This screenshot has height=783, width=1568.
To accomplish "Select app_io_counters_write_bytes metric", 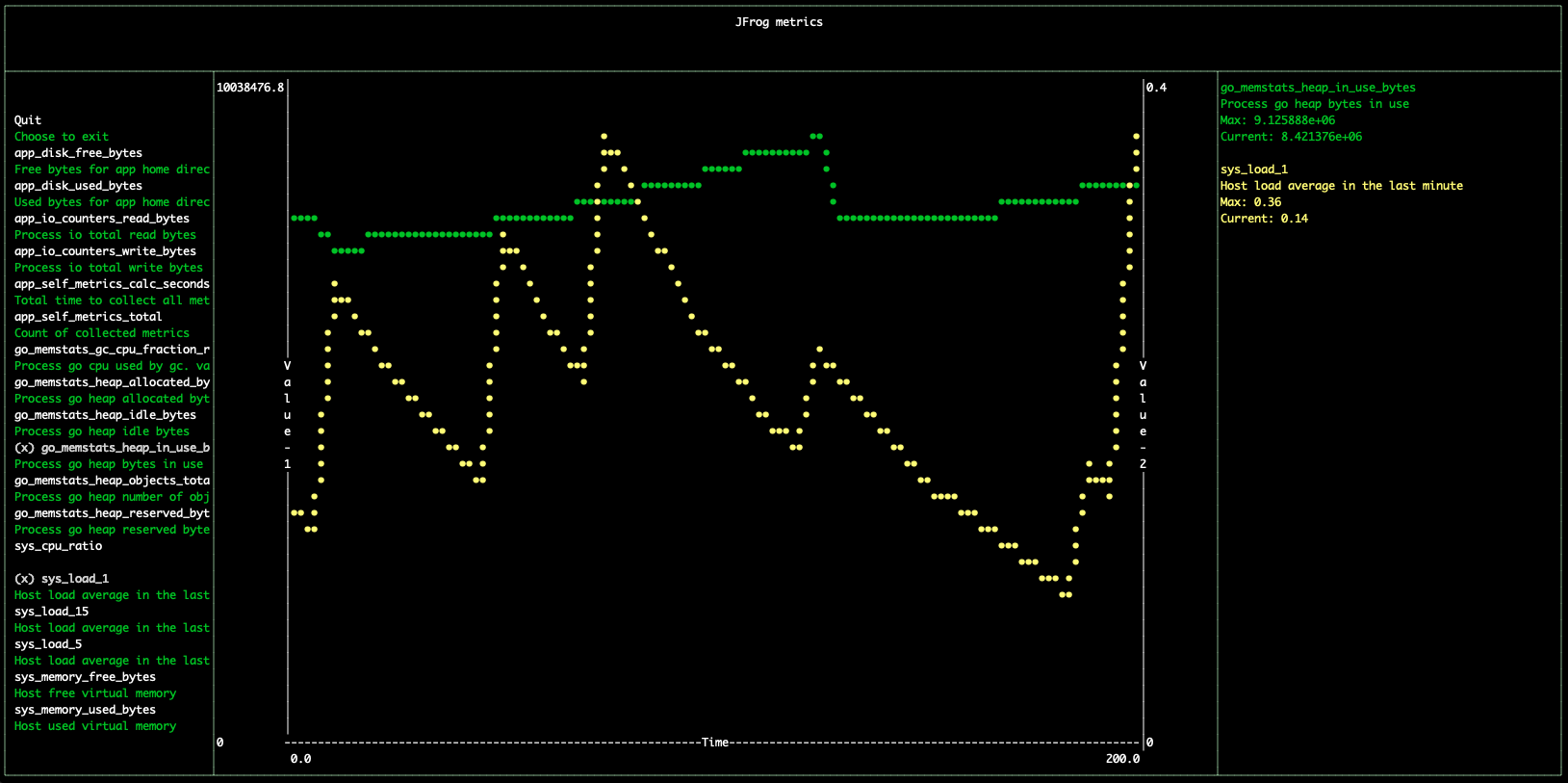I will [105, 251].
